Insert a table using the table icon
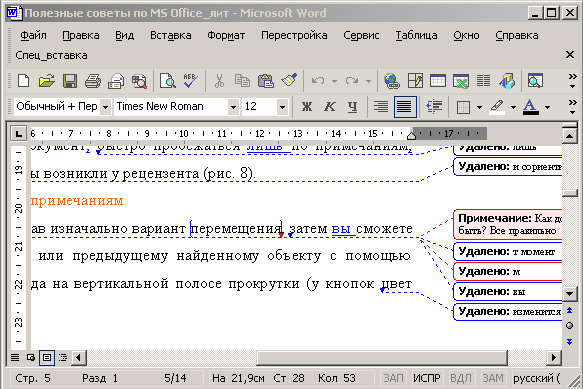The height and width of the screenshot is (389, 583). 438,80
